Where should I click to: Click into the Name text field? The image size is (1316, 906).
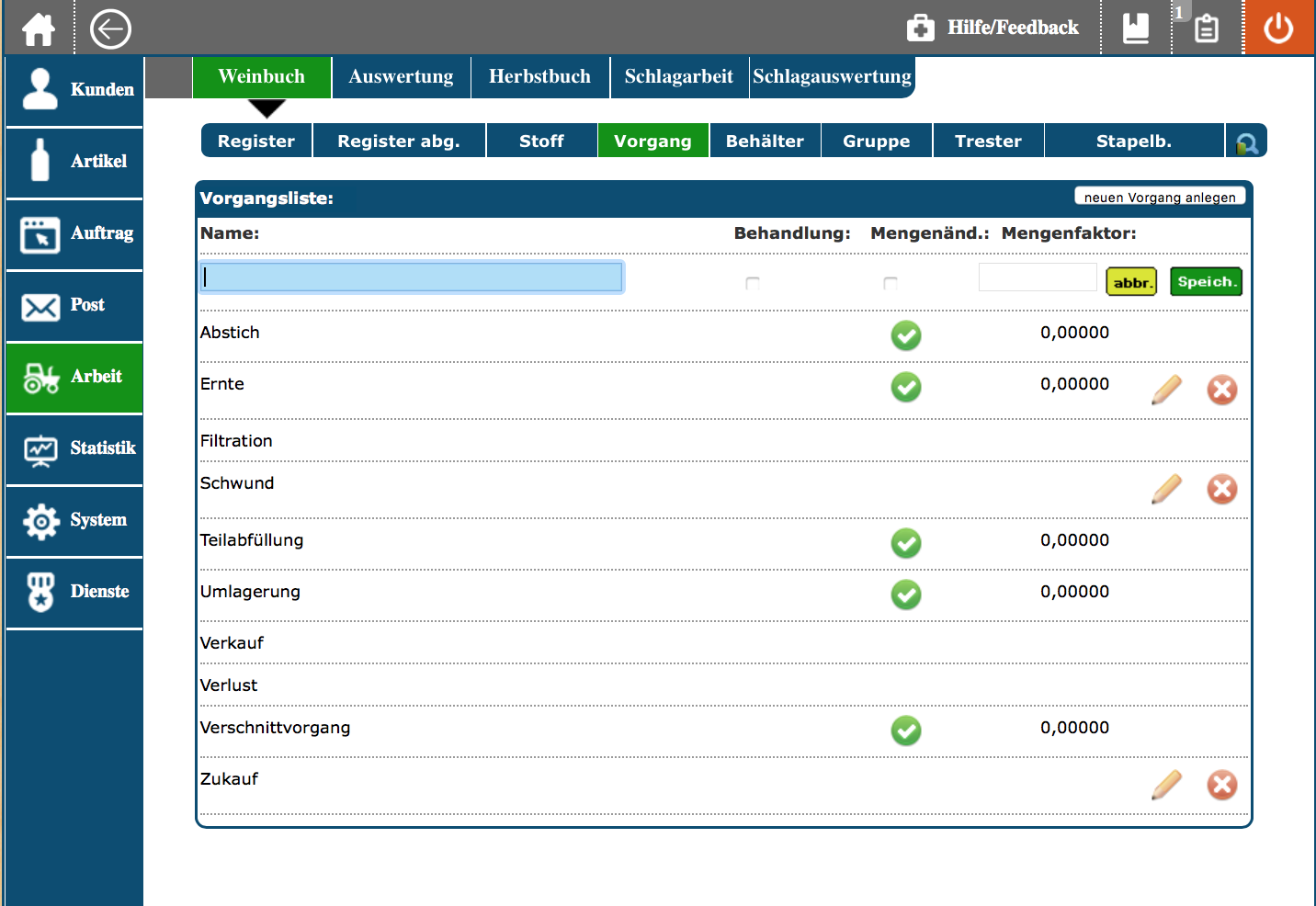(412, 277)
